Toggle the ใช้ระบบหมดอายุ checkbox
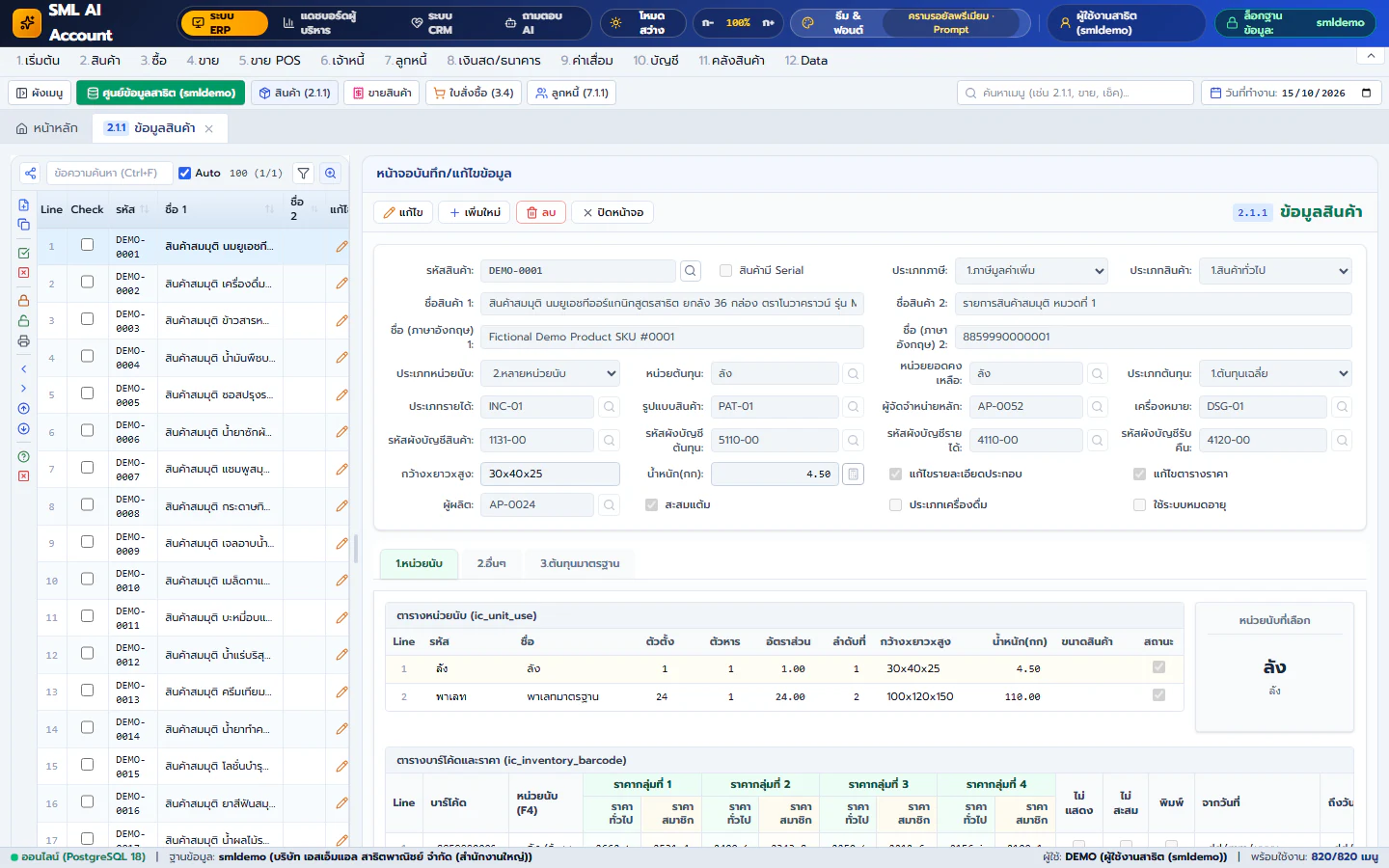 coord(1139,504)
